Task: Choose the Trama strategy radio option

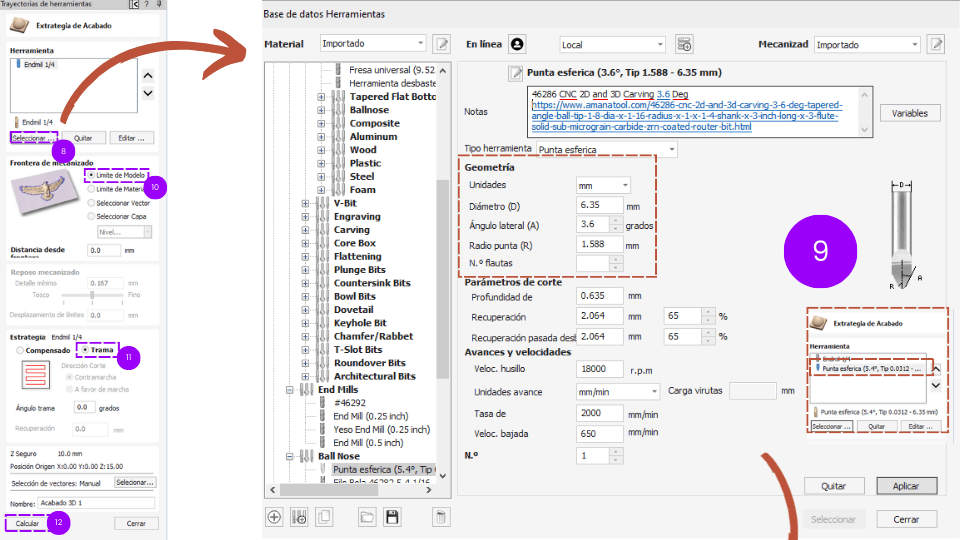Action: (85, 350)
